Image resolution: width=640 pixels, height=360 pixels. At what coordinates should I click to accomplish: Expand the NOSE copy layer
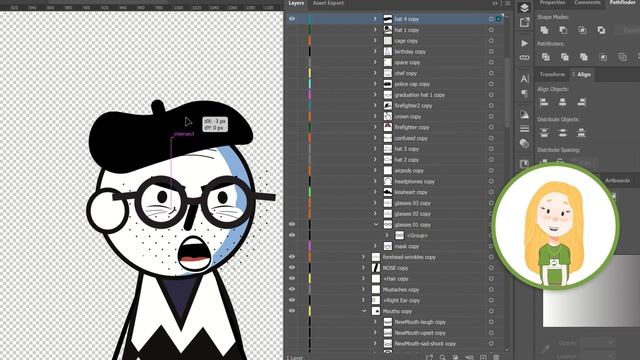[363, 268]
